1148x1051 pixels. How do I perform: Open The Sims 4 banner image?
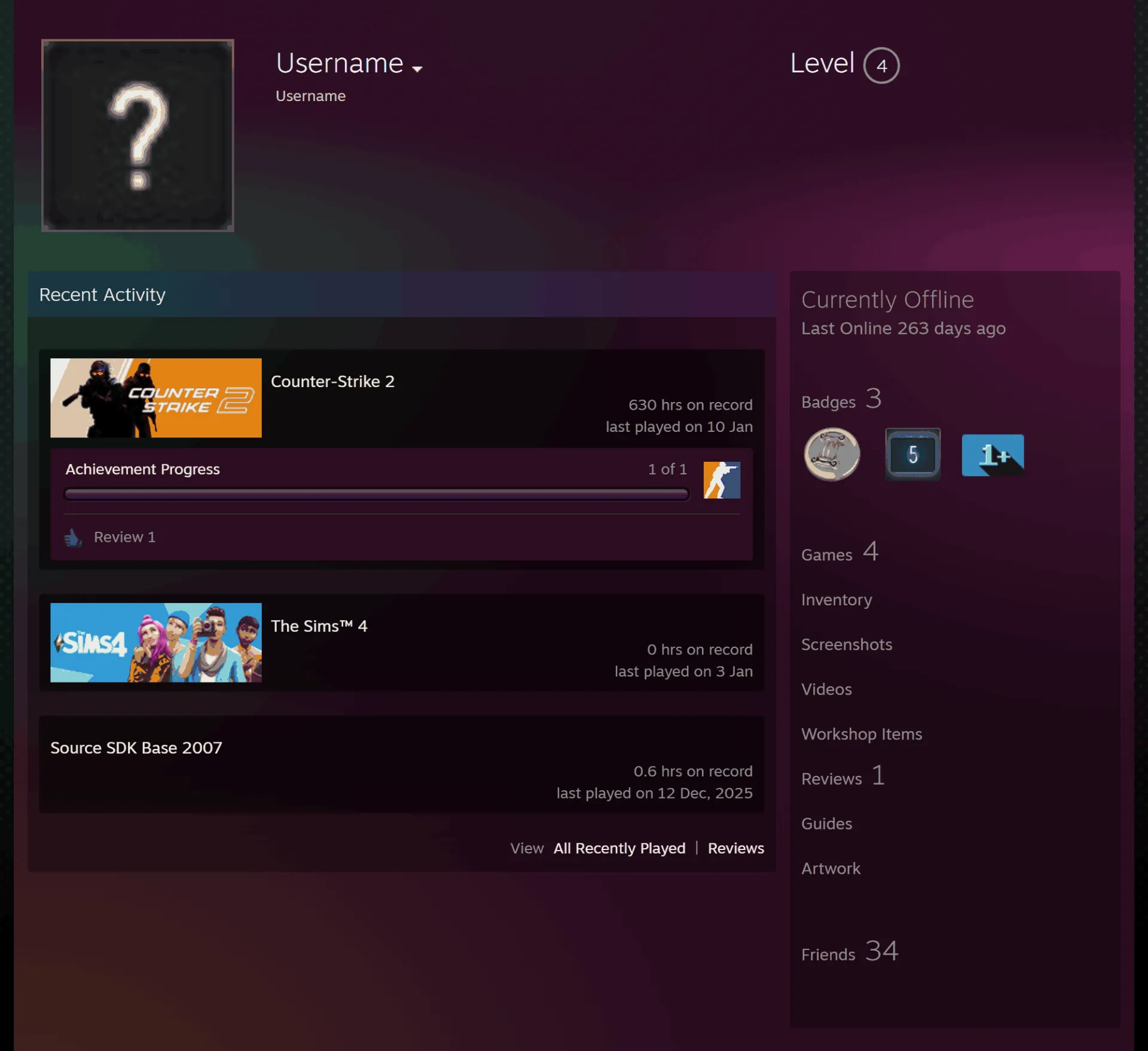pyautogui.click(x=156, y=642)
